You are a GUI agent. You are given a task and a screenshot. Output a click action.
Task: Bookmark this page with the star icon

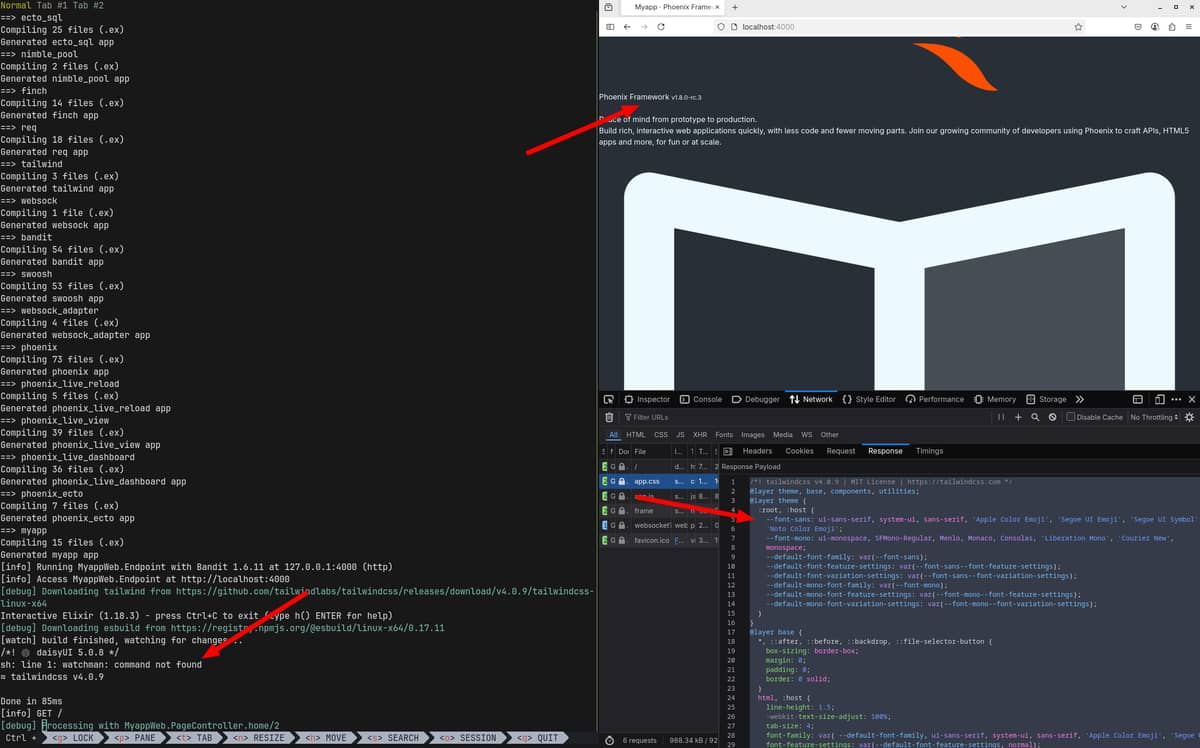pyautogui.click(x=1078, y=27)
